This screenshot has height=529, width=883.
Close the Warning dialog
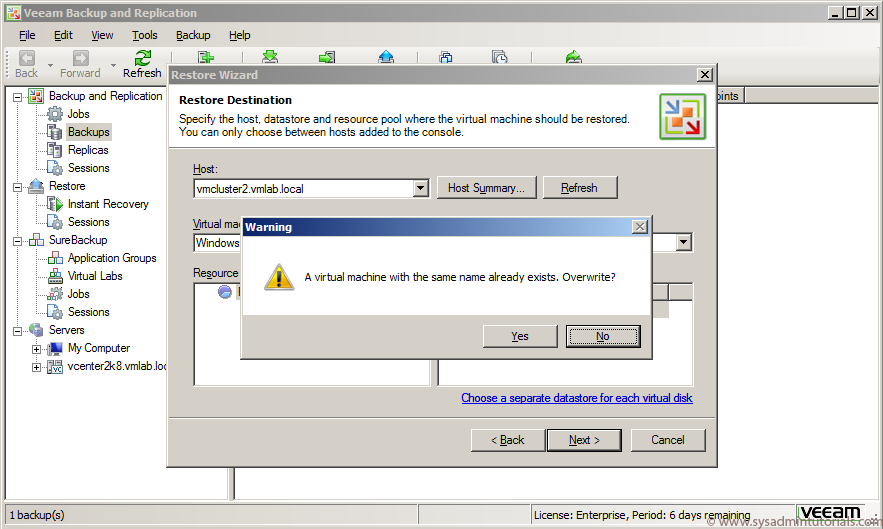tap(640, 226)
